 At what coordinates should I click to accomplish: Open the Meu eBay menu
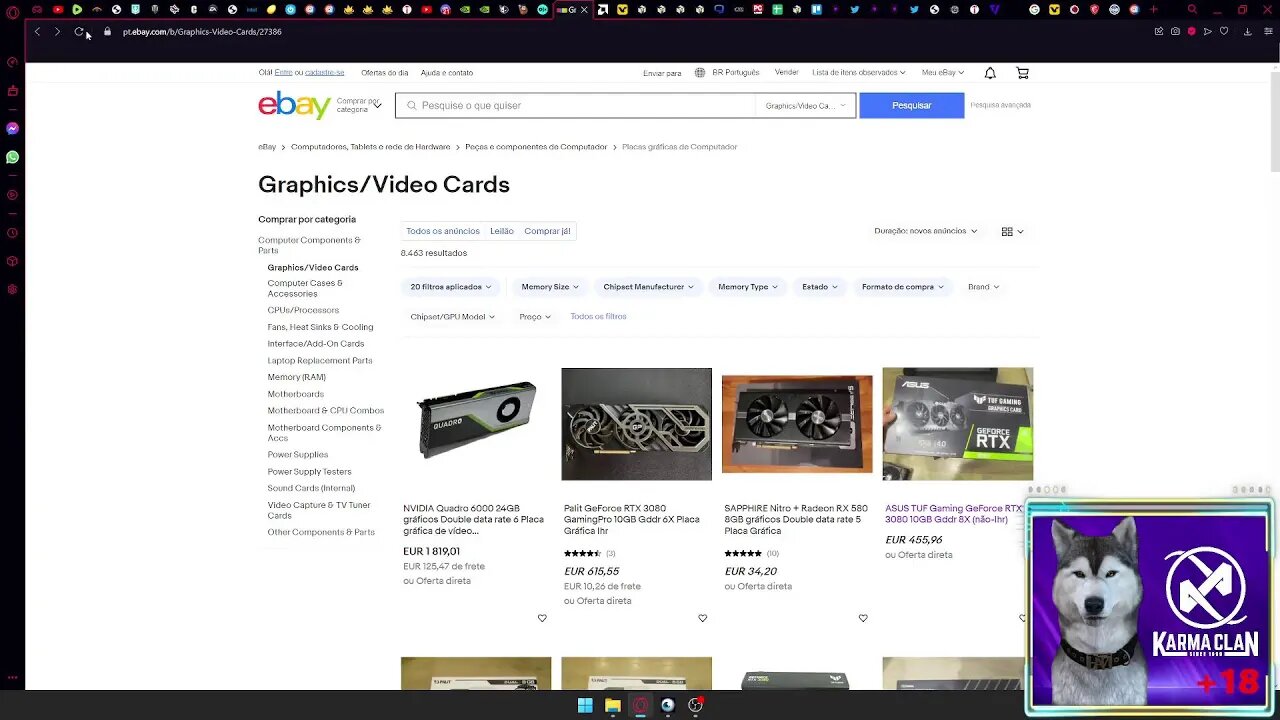tap(943, 73)
